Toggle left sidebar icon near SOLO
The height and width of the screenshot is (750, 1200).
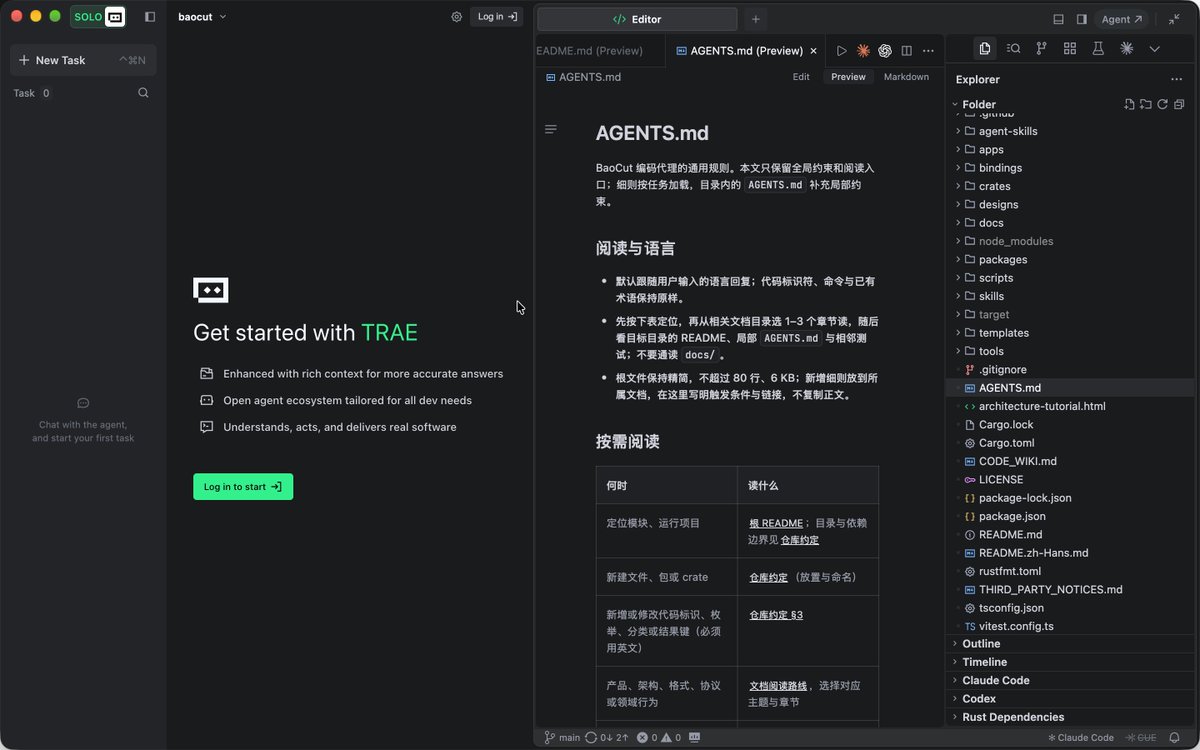point(150,17)
